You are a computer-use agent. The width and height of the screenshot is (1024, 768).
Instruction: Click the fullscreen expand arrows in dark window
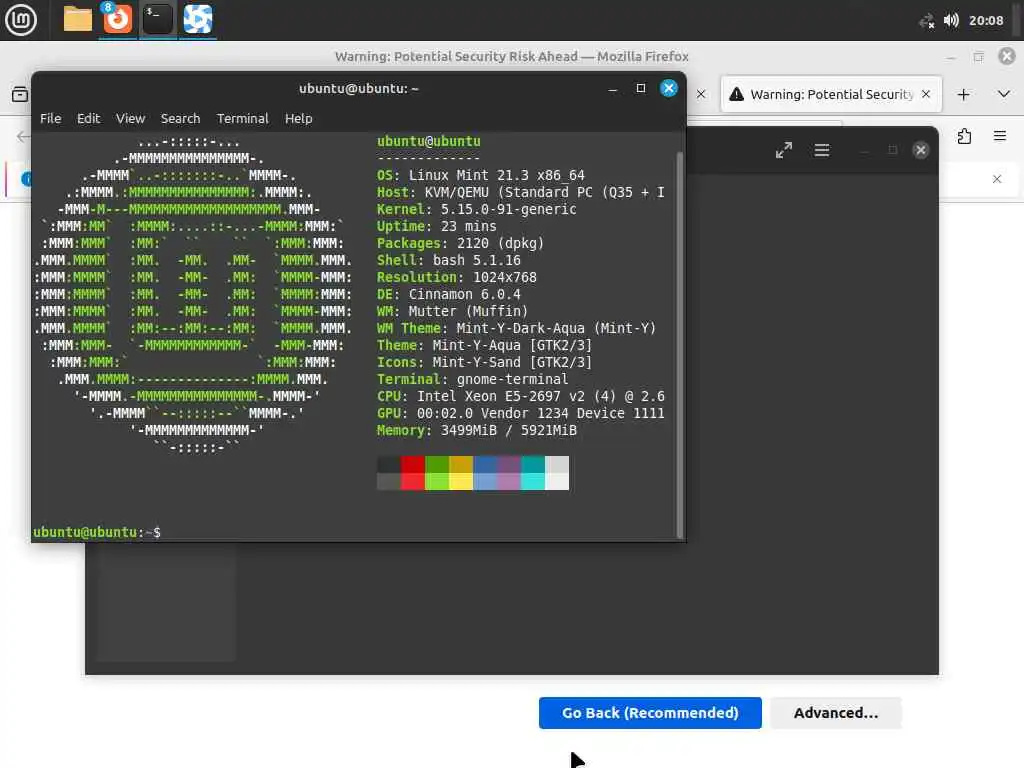(x=784, y=150)
